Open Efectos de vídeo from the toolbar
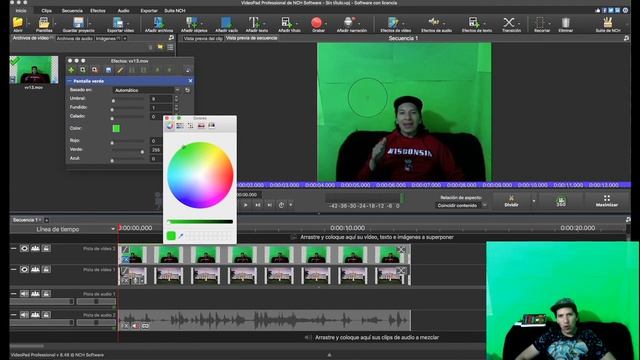Viewport: 640px width, 360px height. pyautogui.click(x=393, y=23)
